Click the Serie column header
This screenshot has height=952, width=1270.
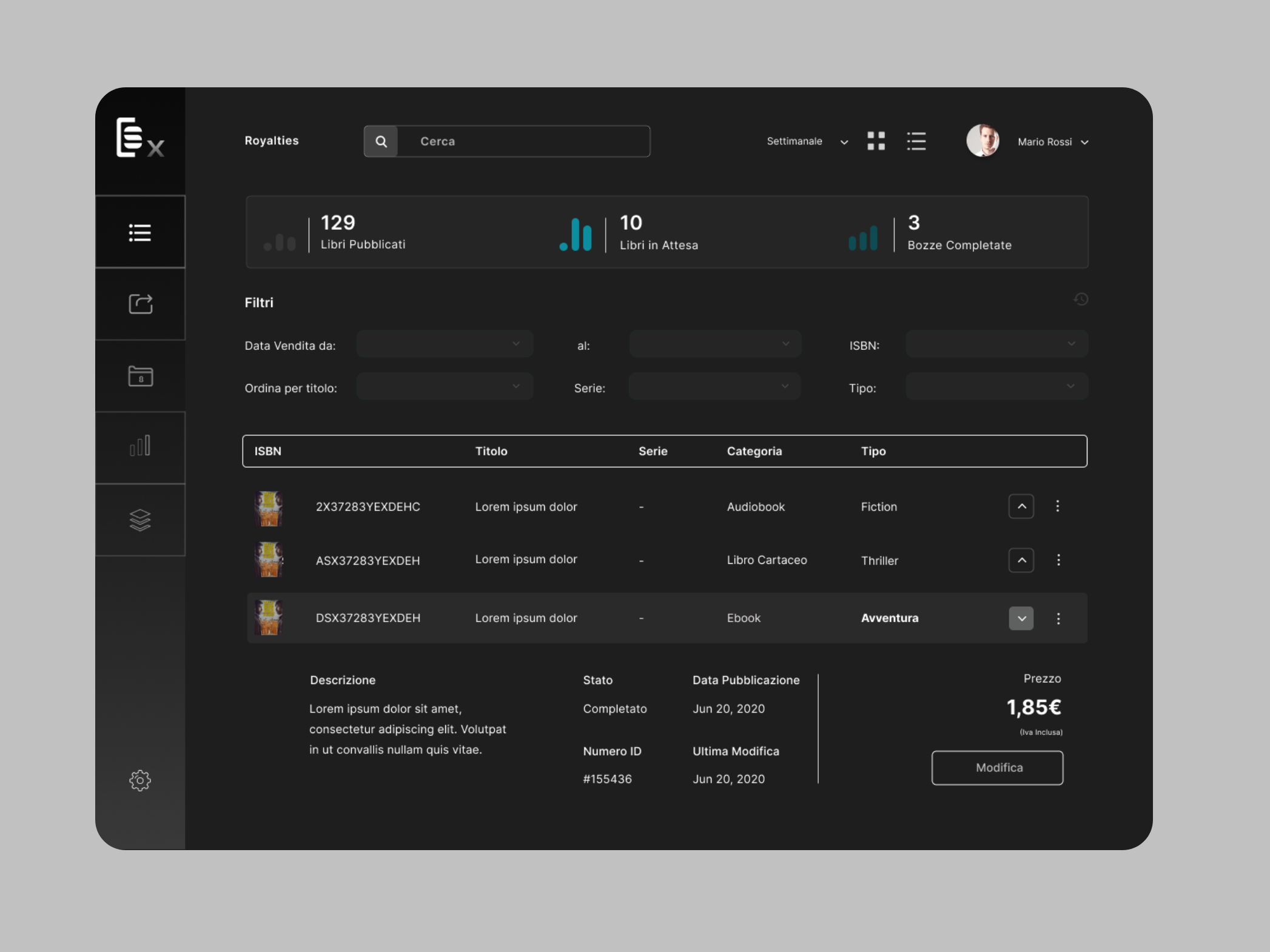(x=653, y=451)
